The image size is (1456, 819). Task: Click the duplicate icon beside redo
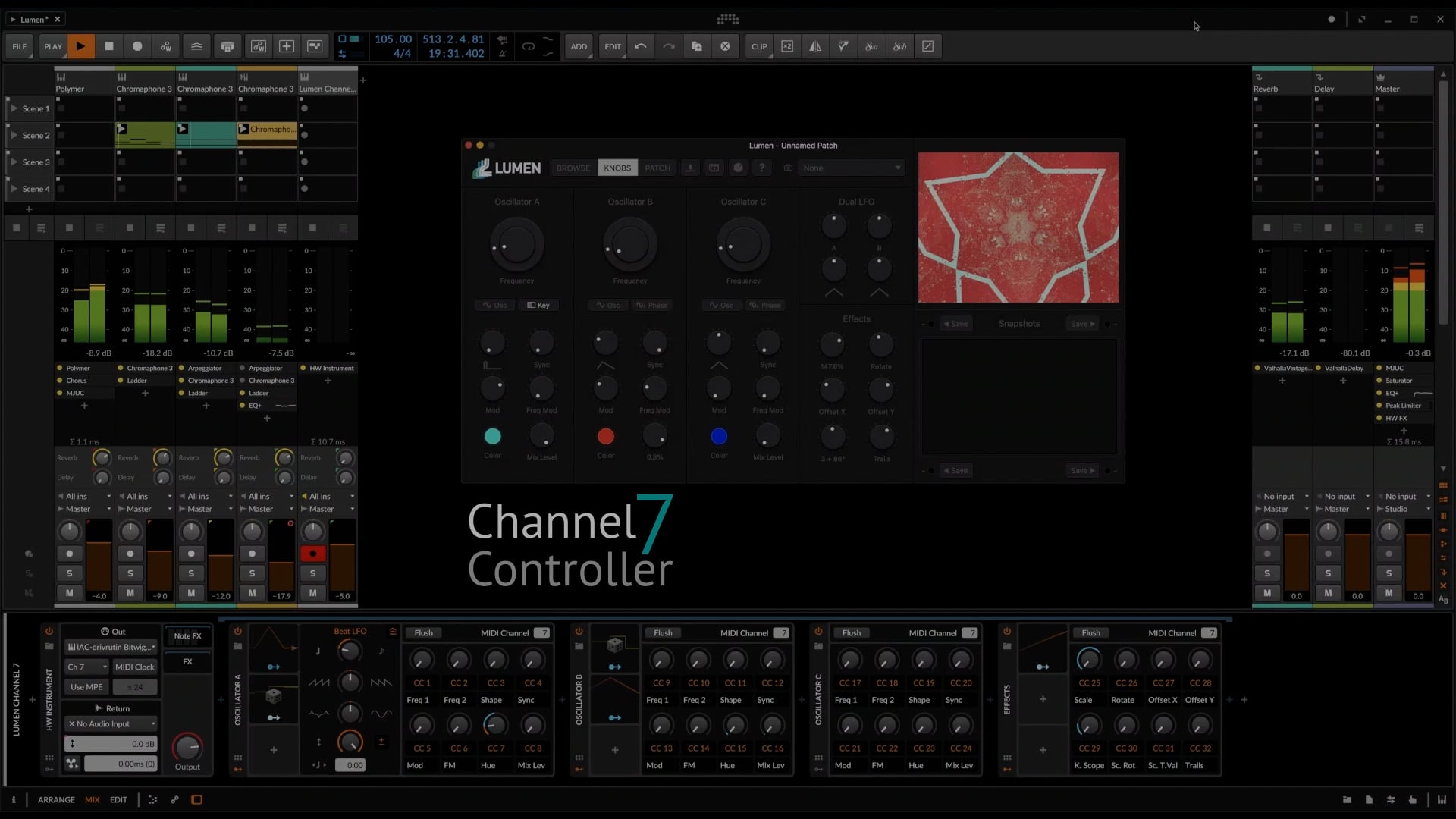click(697, 46)
